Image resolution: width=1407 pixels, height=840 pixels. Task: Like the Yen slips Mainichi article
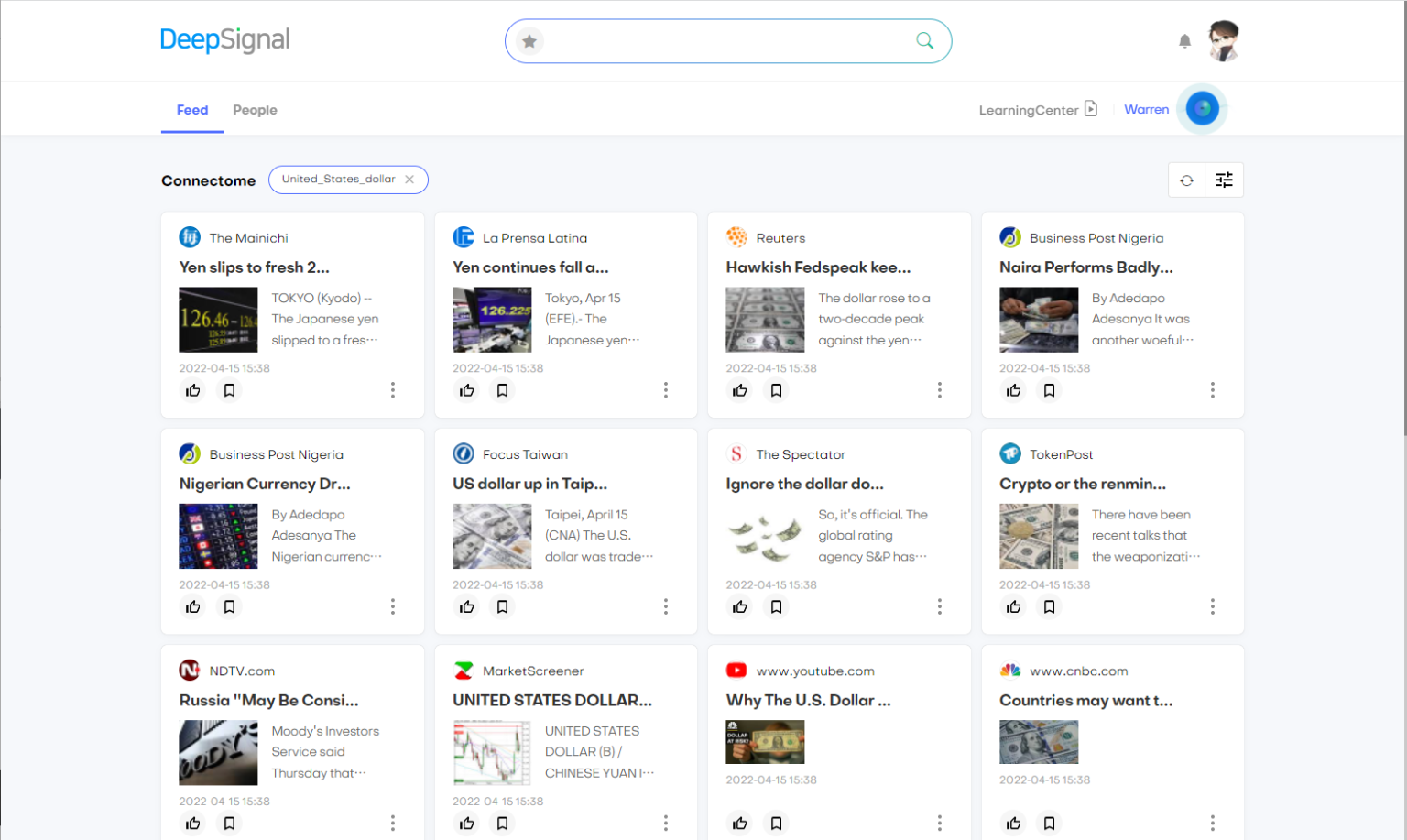pyautogui.click(x=193, y=391)
